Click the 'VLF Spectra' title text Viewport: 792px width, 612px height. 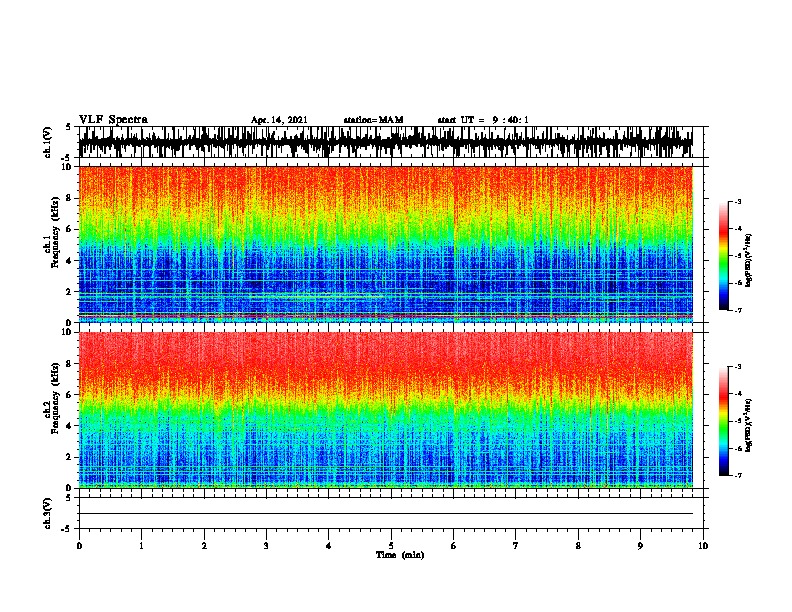(113, 120)
